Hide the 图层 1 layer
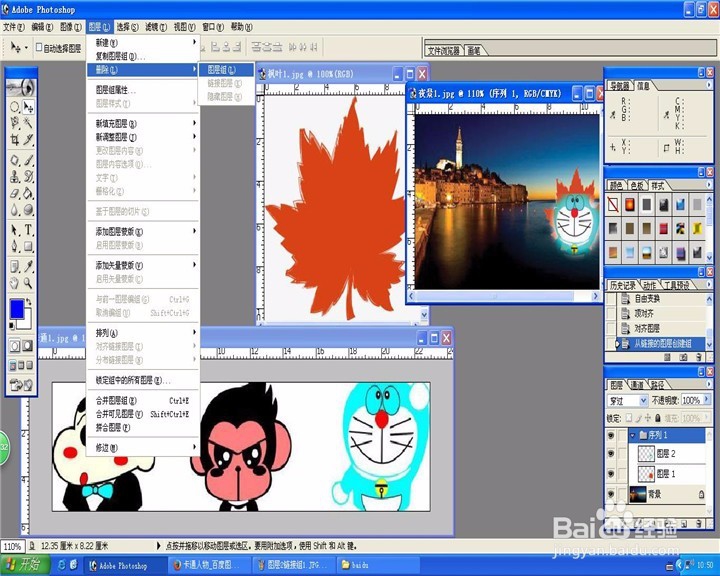 [611, 474]
